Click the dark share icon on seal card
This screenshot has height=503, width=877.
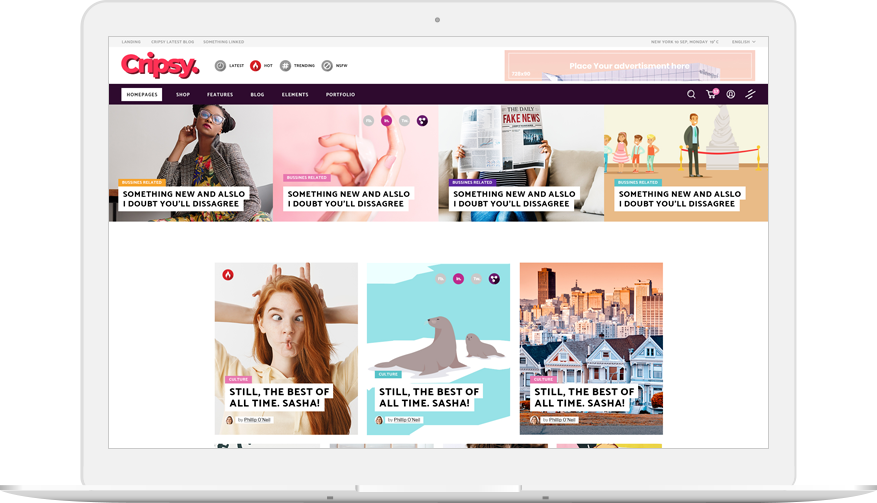494,279
